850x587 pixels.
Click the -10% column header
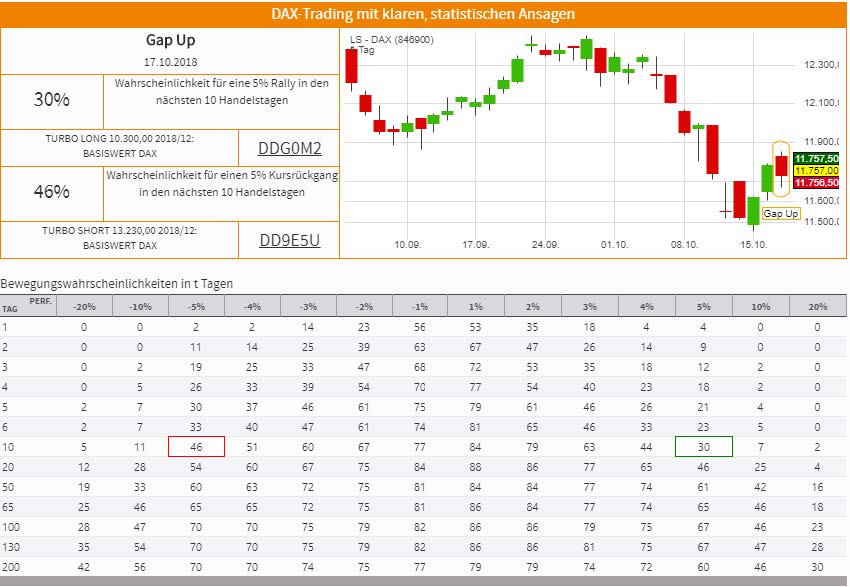(140, 306)
